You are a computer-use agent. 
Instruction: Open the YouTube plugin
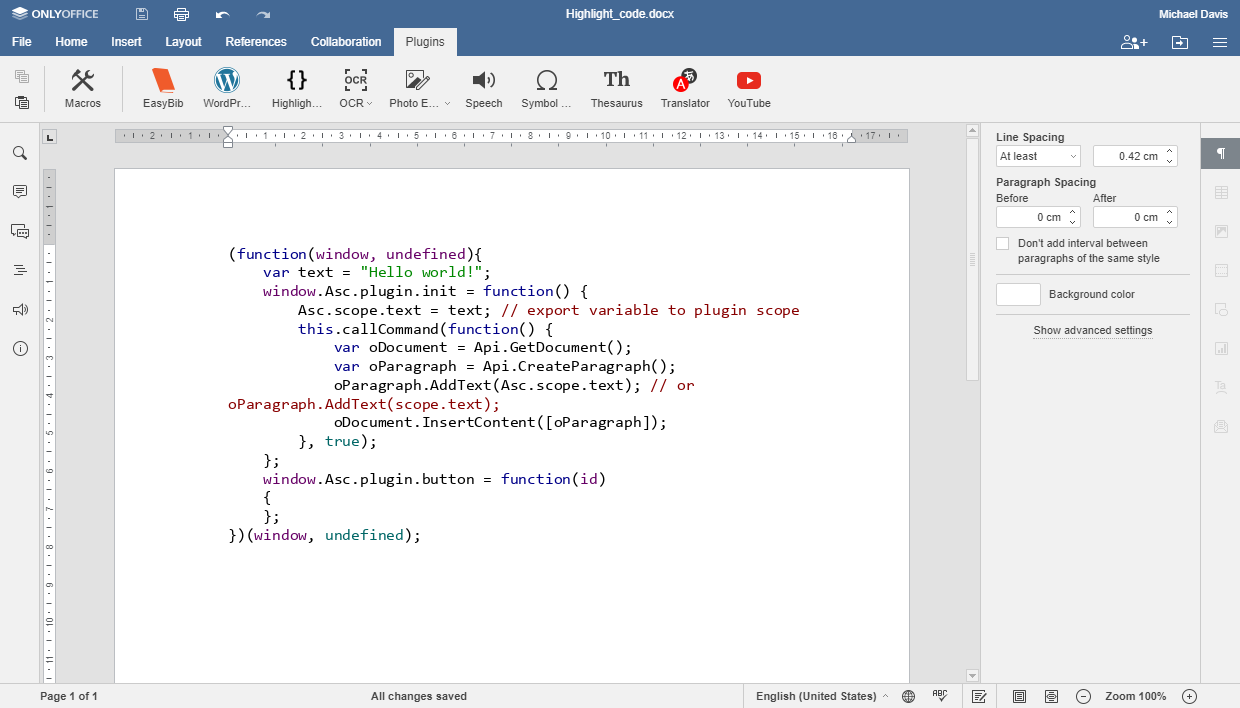(x=749, y=89)
